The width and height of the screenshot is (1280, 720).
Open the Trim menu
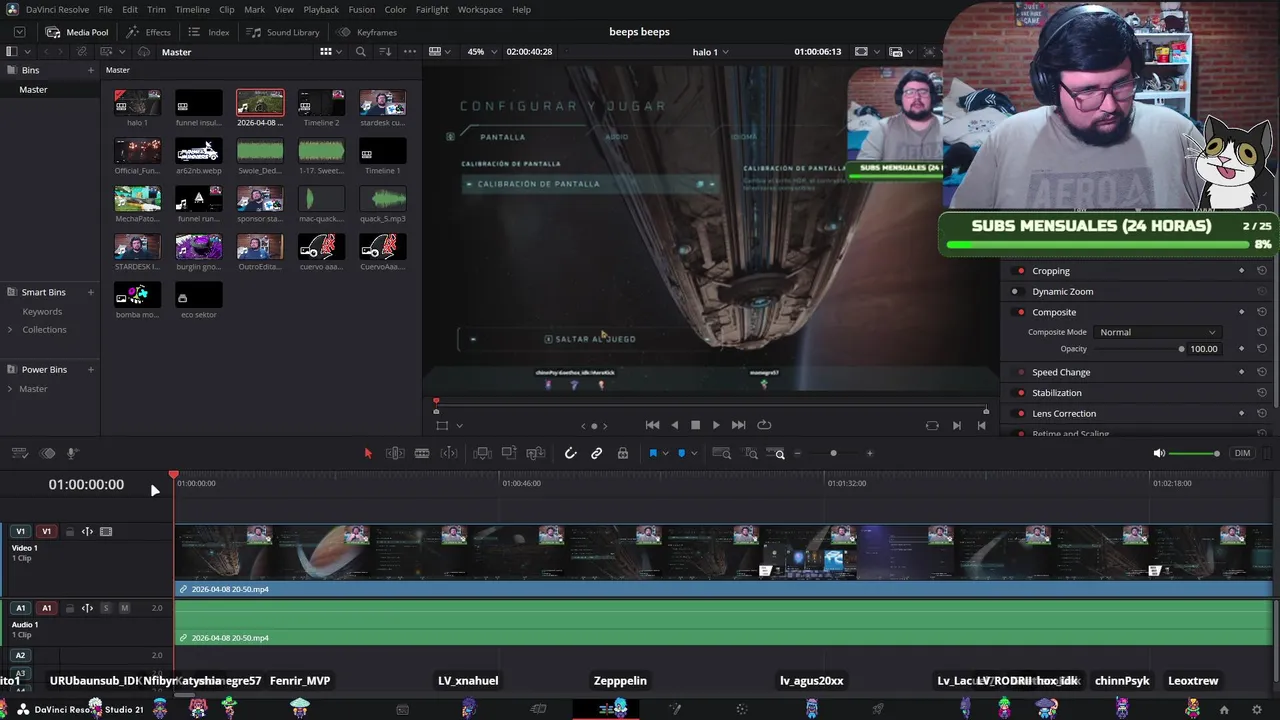click(x=156, y=9)
